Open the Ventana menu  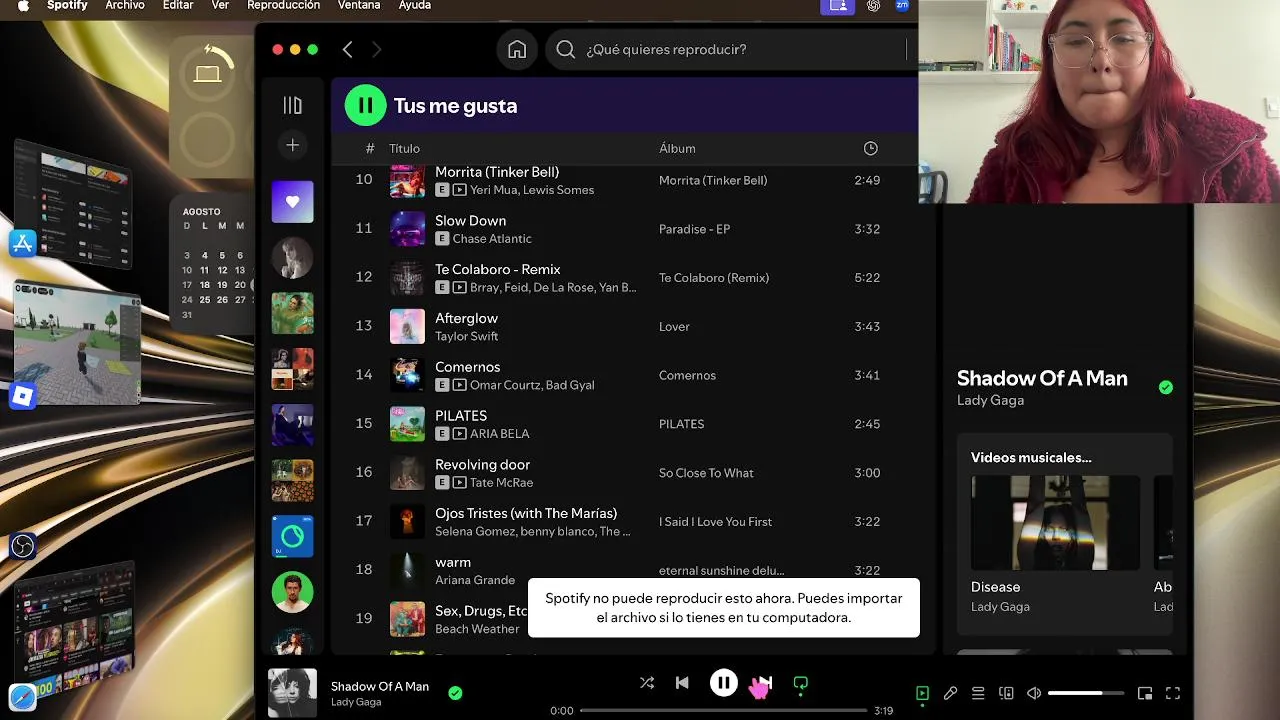pos(359,5)
